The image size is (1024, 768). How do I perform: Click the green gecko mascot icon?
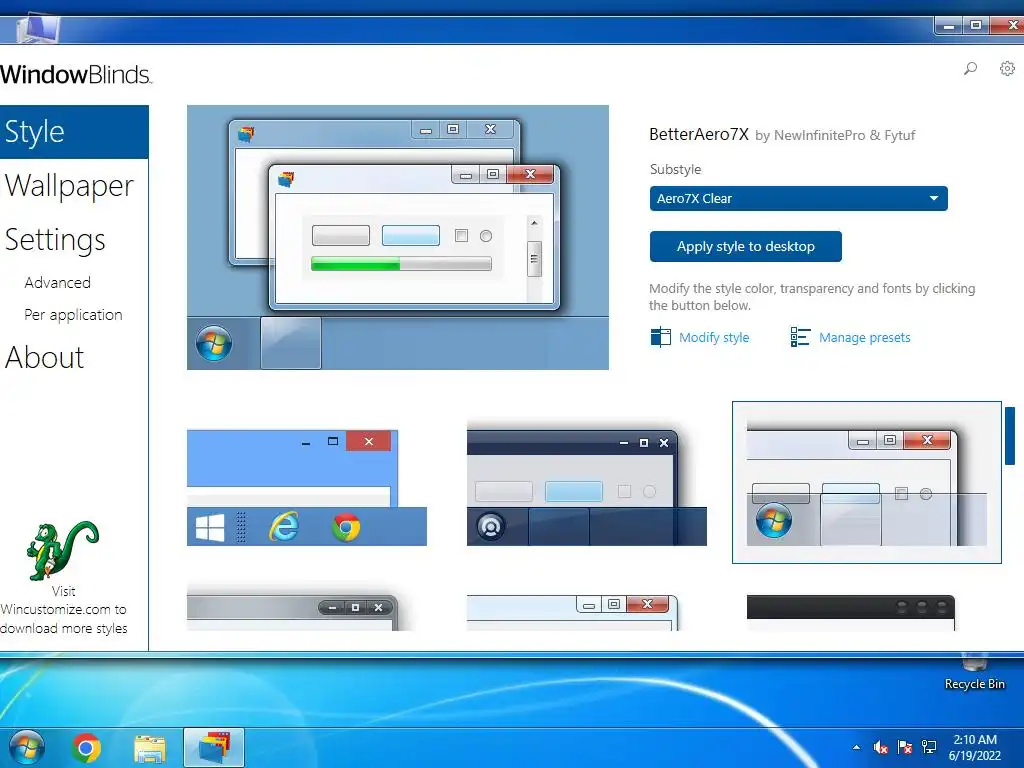coord(62,550)
